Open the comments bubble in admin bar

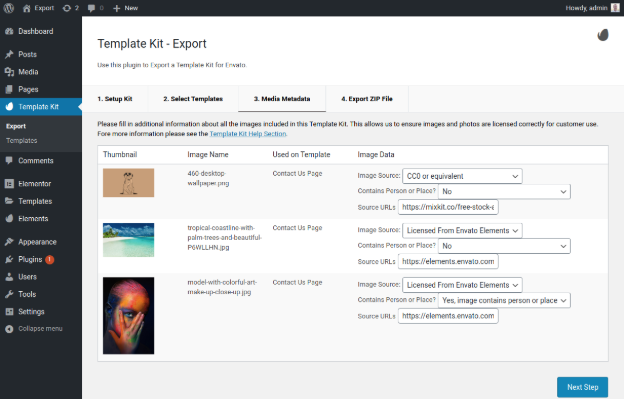click(96, 8)
